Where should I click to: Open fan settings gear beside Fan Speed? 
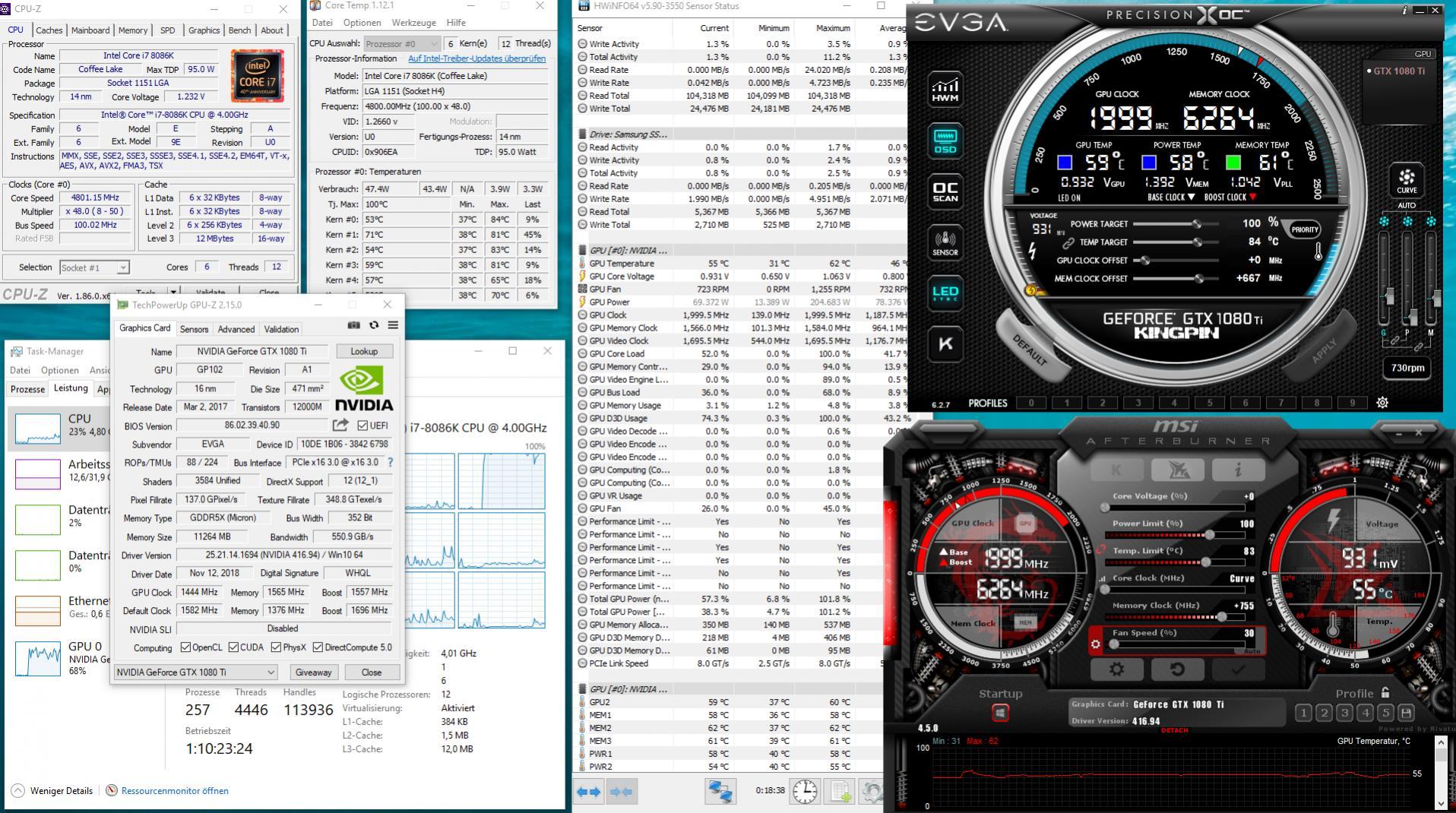1095,644
